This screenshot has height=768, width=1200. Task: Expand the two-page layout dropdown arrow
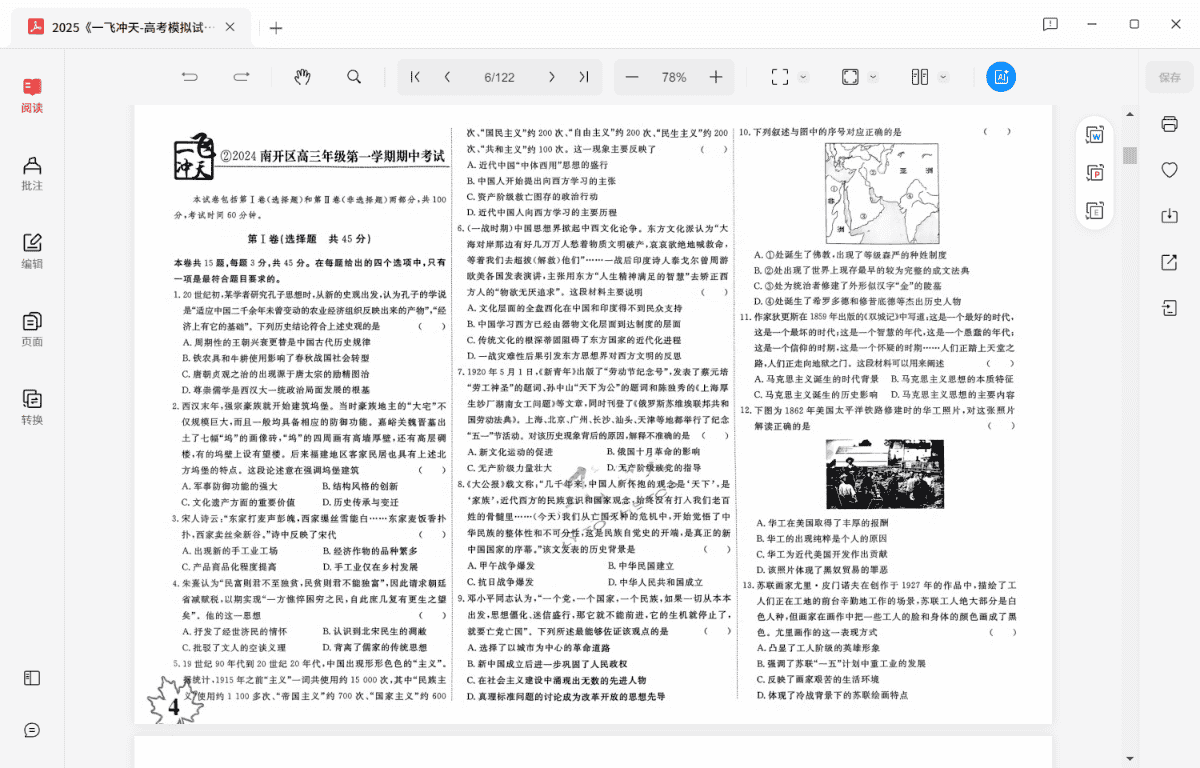(945, 77)
